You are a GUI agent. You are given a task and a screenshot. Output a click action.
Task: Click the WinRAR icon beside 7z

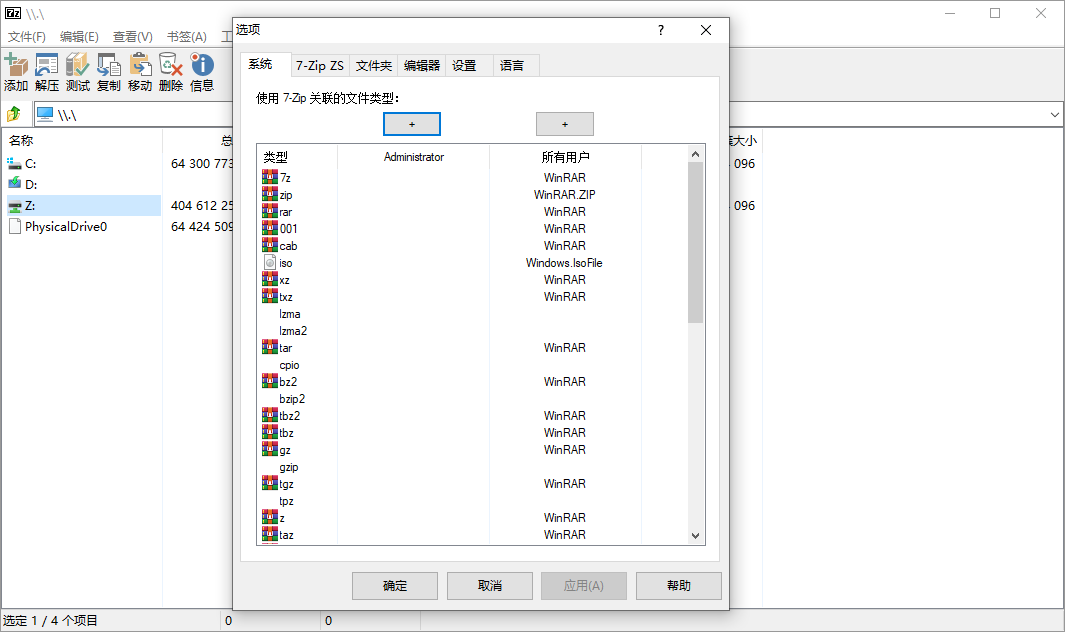pos(270,177)
